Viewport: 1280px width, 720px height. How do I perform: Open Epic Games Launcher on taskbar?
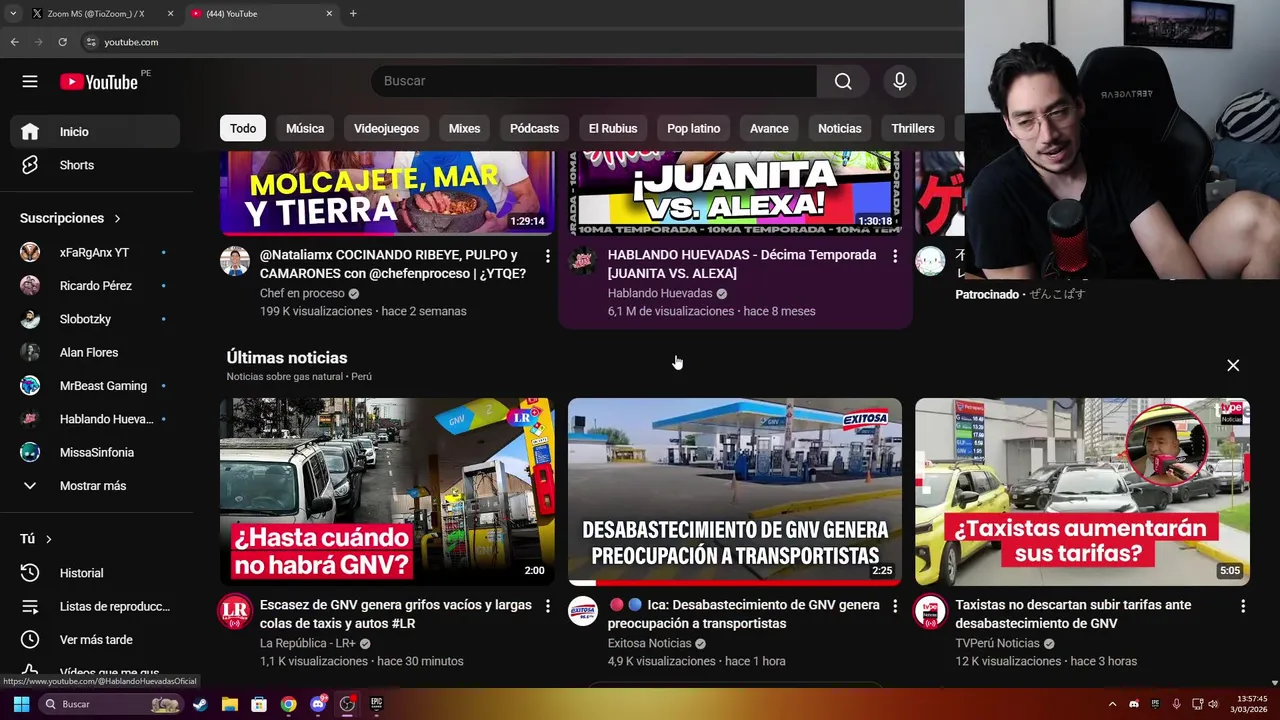click(x=376, y=704)
